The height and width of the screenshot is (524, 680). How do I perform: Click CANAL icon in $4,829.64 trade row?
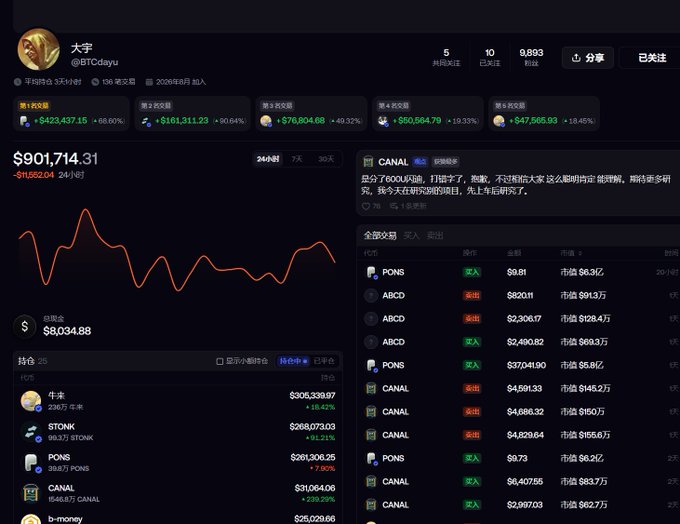pyautogui.click(x=371, y=435)
